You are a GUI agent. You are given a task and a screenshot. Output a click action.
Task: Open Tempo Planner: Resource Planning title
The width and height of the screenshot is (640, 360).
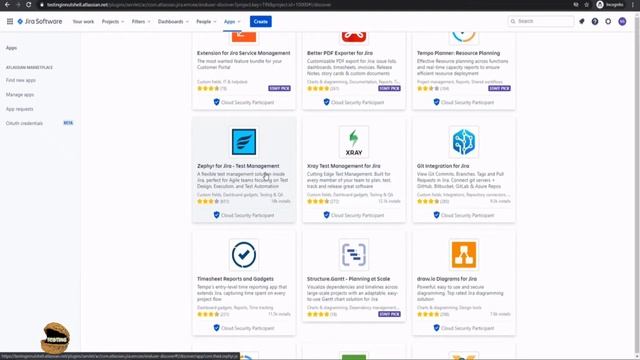458,53
